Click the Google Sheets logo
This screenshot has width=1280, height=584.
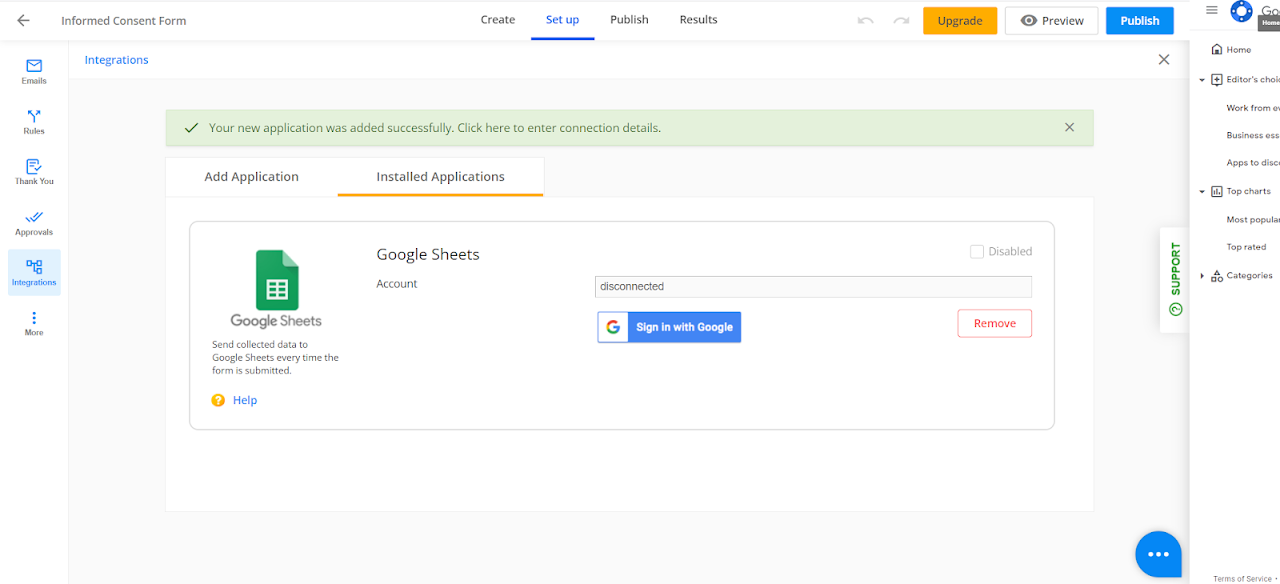(x=276, y=289)
